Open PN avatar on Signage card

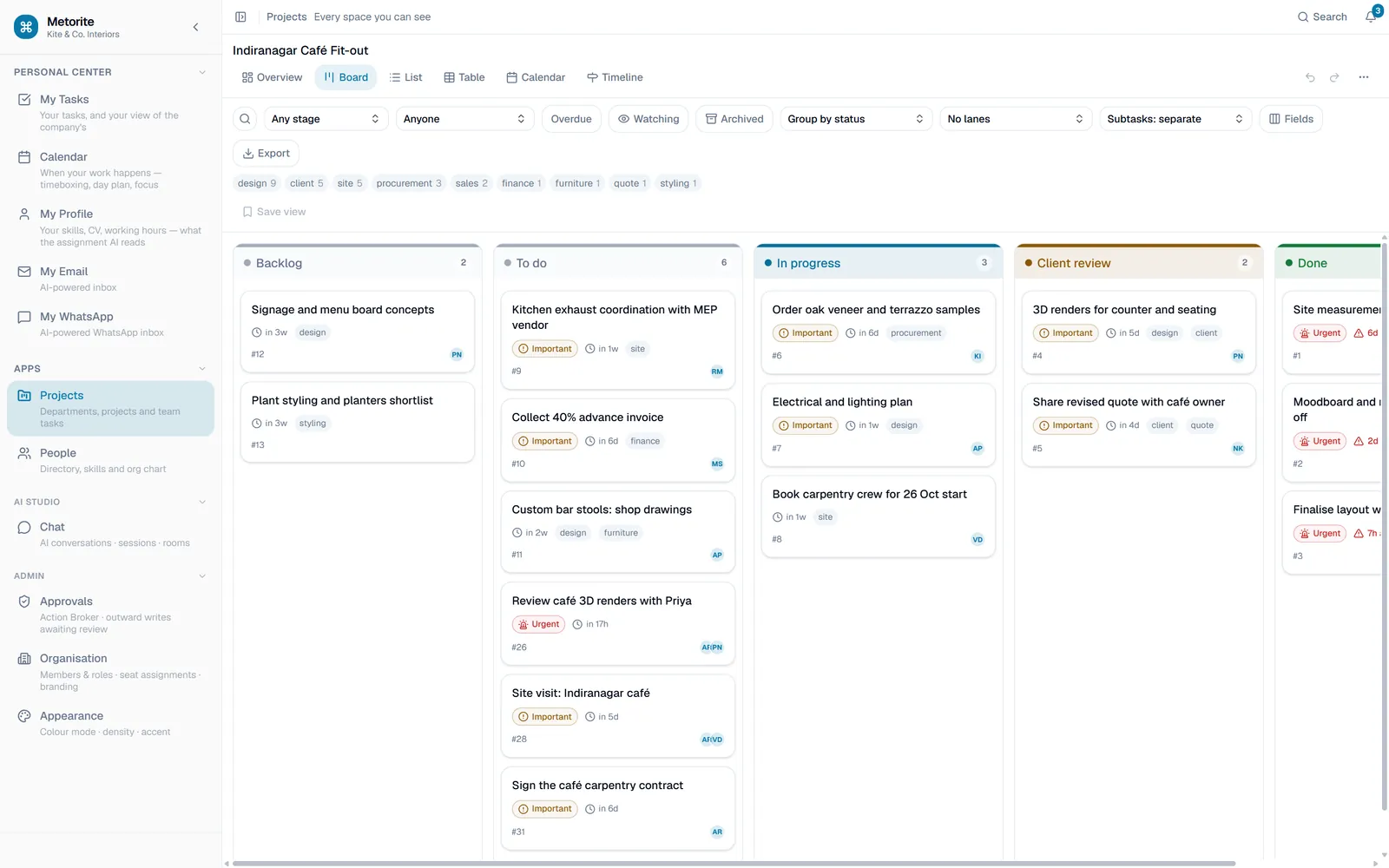pyautogui.click(x=457, y=354)
